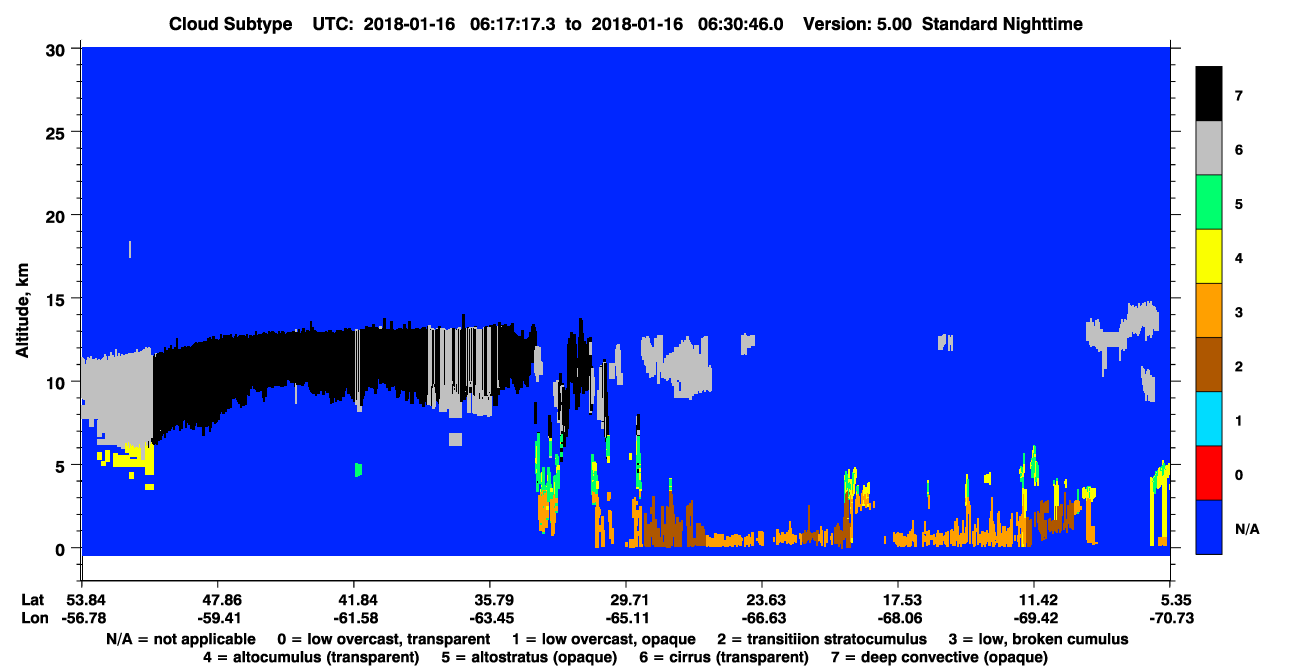Click the black color swatch labeled 7
Screen dimensions: 1300x667
(1209, 94)
